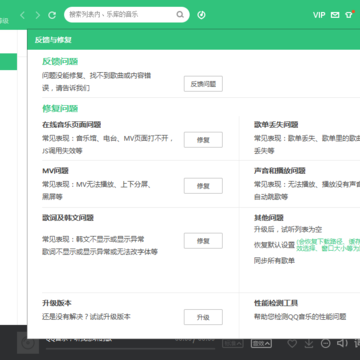Mute the volume speaker icon
Image resolution: width=360 pixels, height=360 pixels.
click(342, 343)
